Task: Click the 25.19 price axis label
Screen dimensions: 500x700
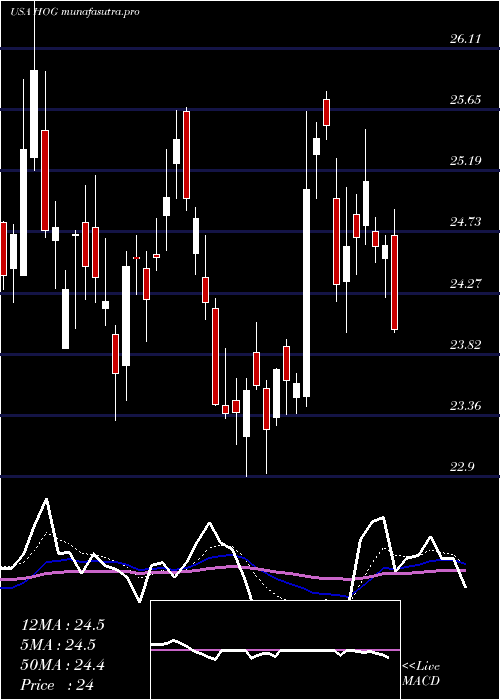Action: click(x=465, y=160)
